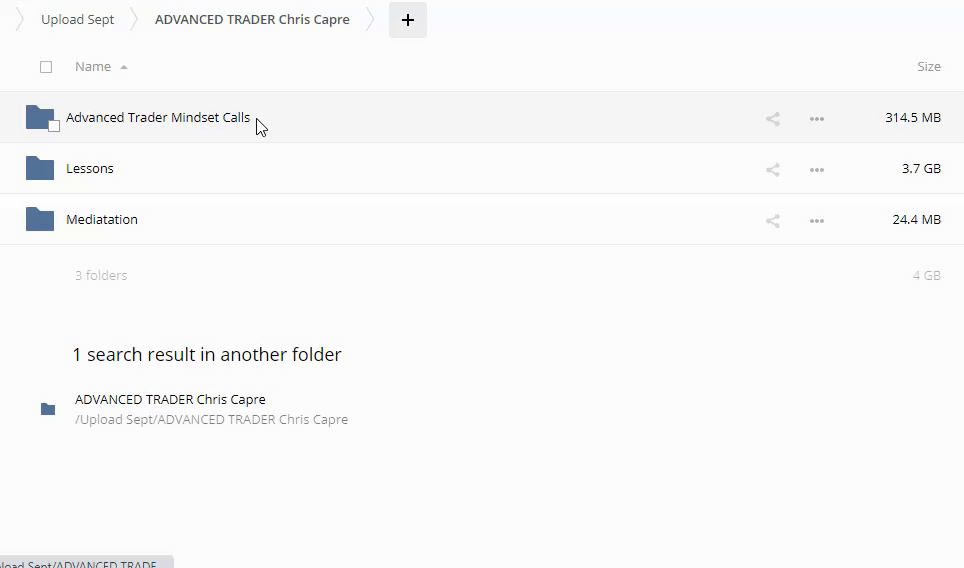This screenshot has width=964, height=568.
Task: Open more options for Mediatation folder
Action: tap(816, 221)
